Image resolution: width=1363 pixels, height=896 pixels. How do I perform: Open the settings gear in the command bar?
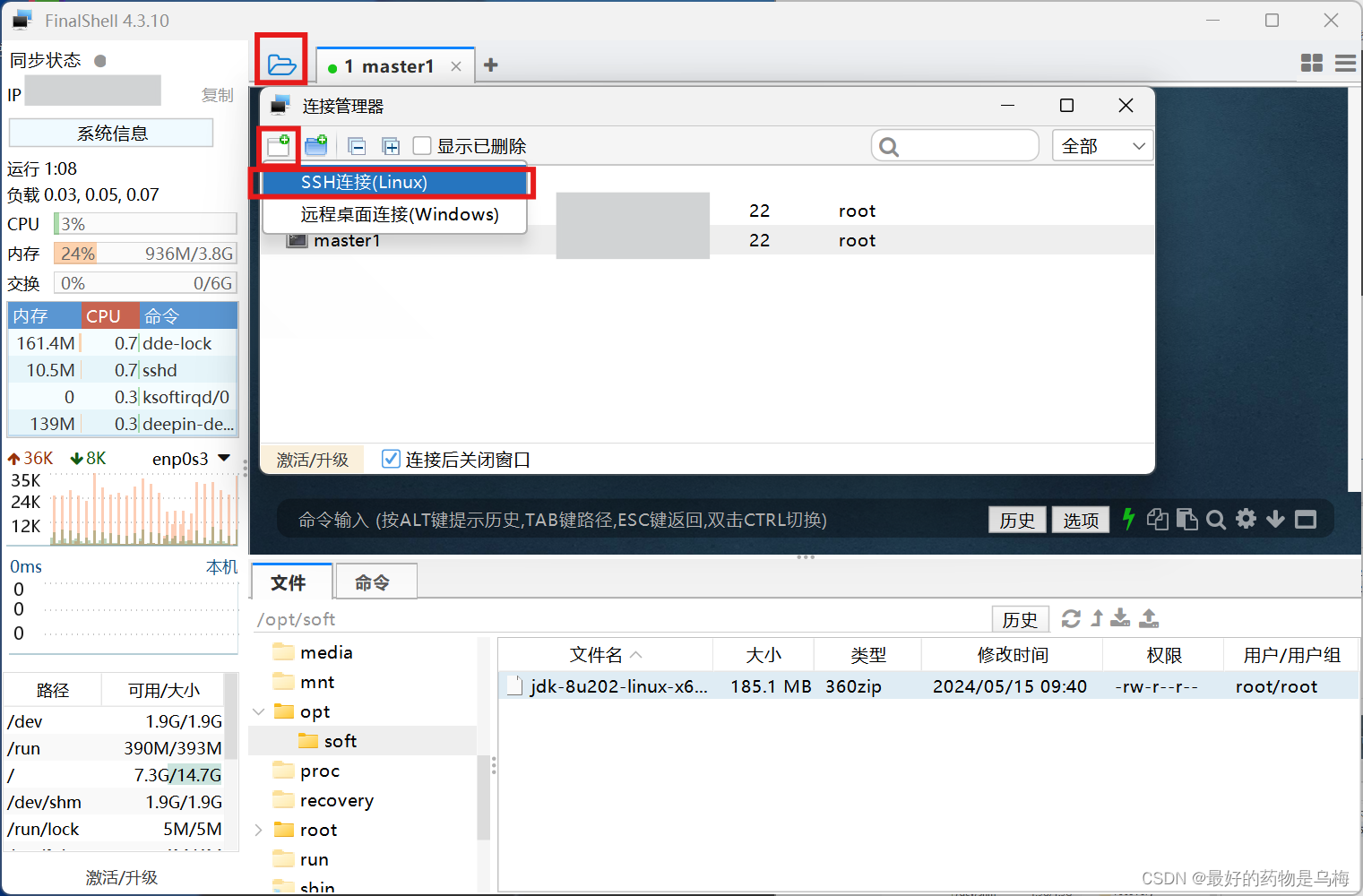1246,519
